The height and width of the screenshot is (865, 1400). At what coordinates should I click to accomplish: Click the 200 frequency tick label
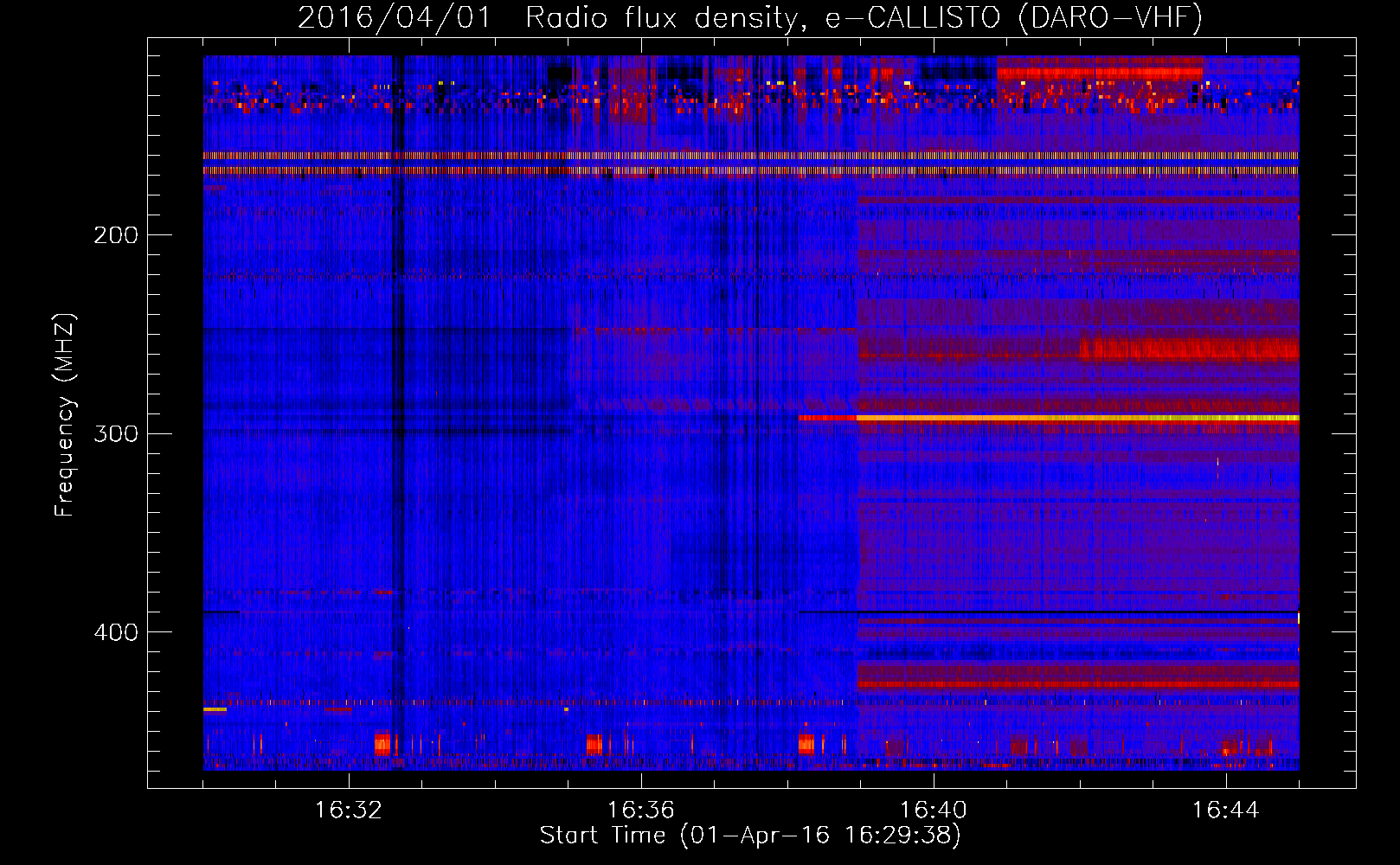(x=116, y=235)
